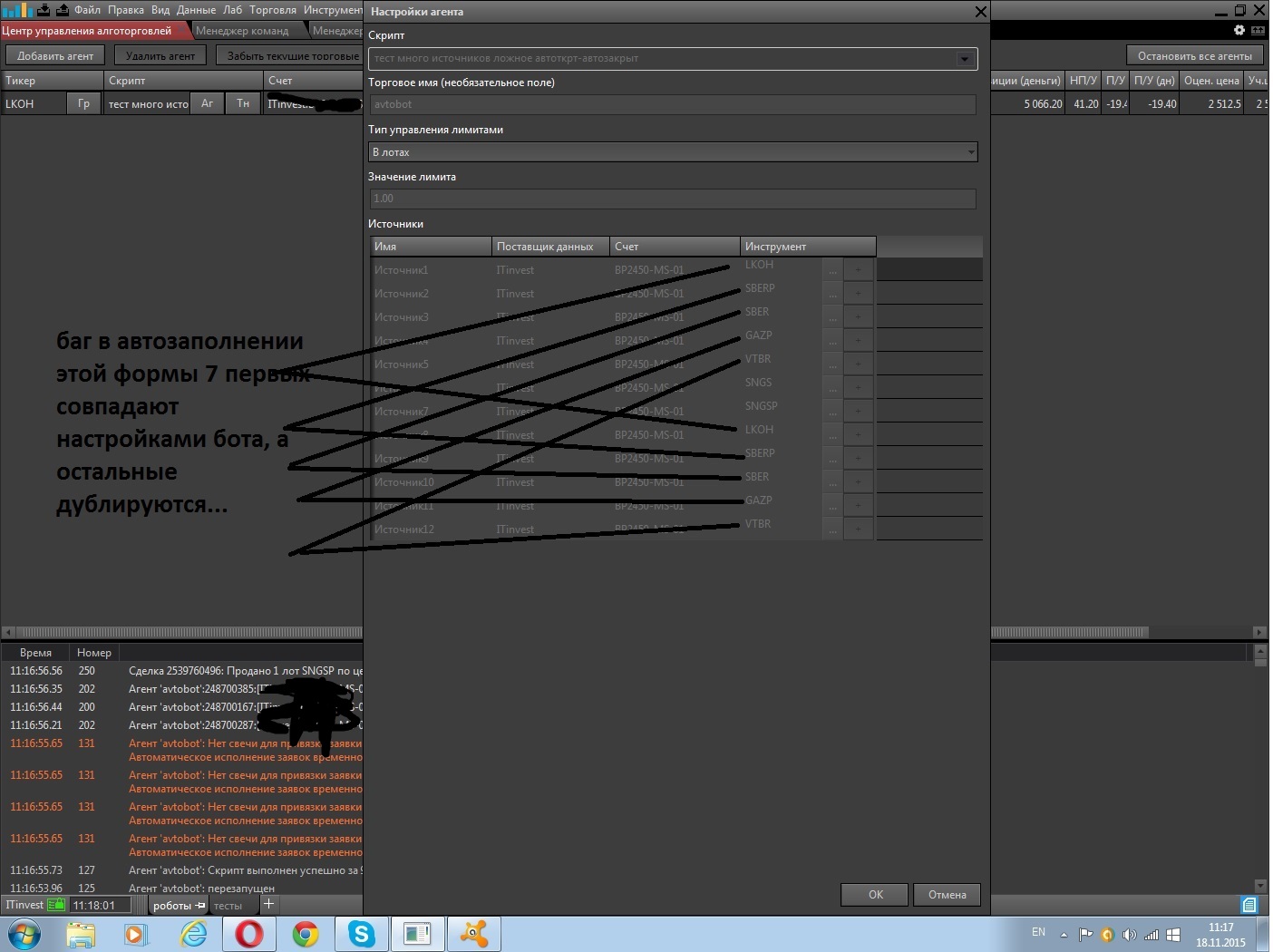Image resolution: width=1273 pixels, height=952 pixels.
Task: Click the Инструмент column header in sources table
Action: (x=808, y=247)
